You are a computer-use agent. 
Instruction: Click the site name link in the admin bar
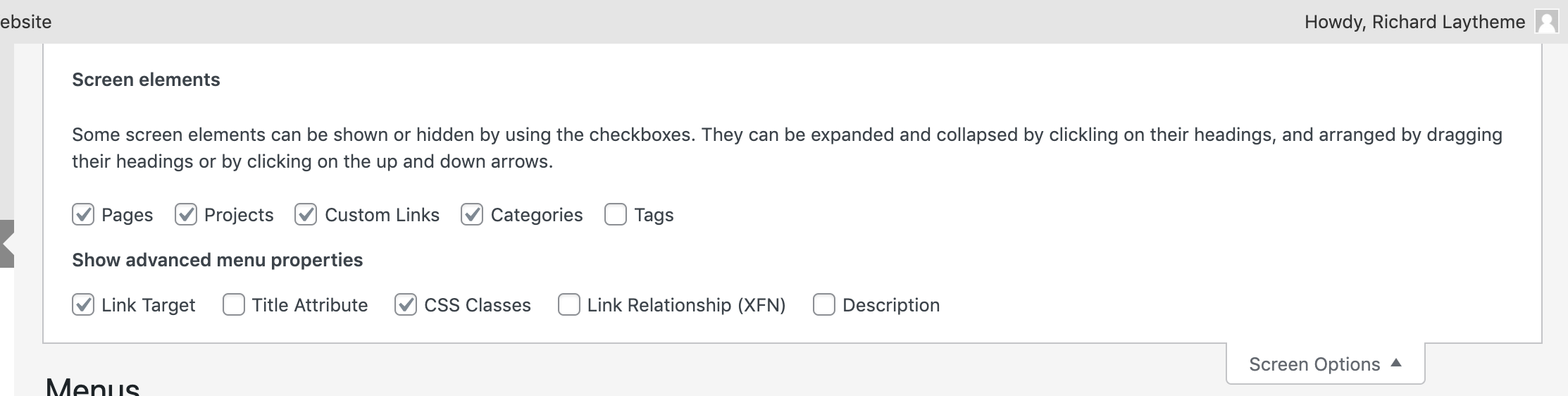[26, 22]
